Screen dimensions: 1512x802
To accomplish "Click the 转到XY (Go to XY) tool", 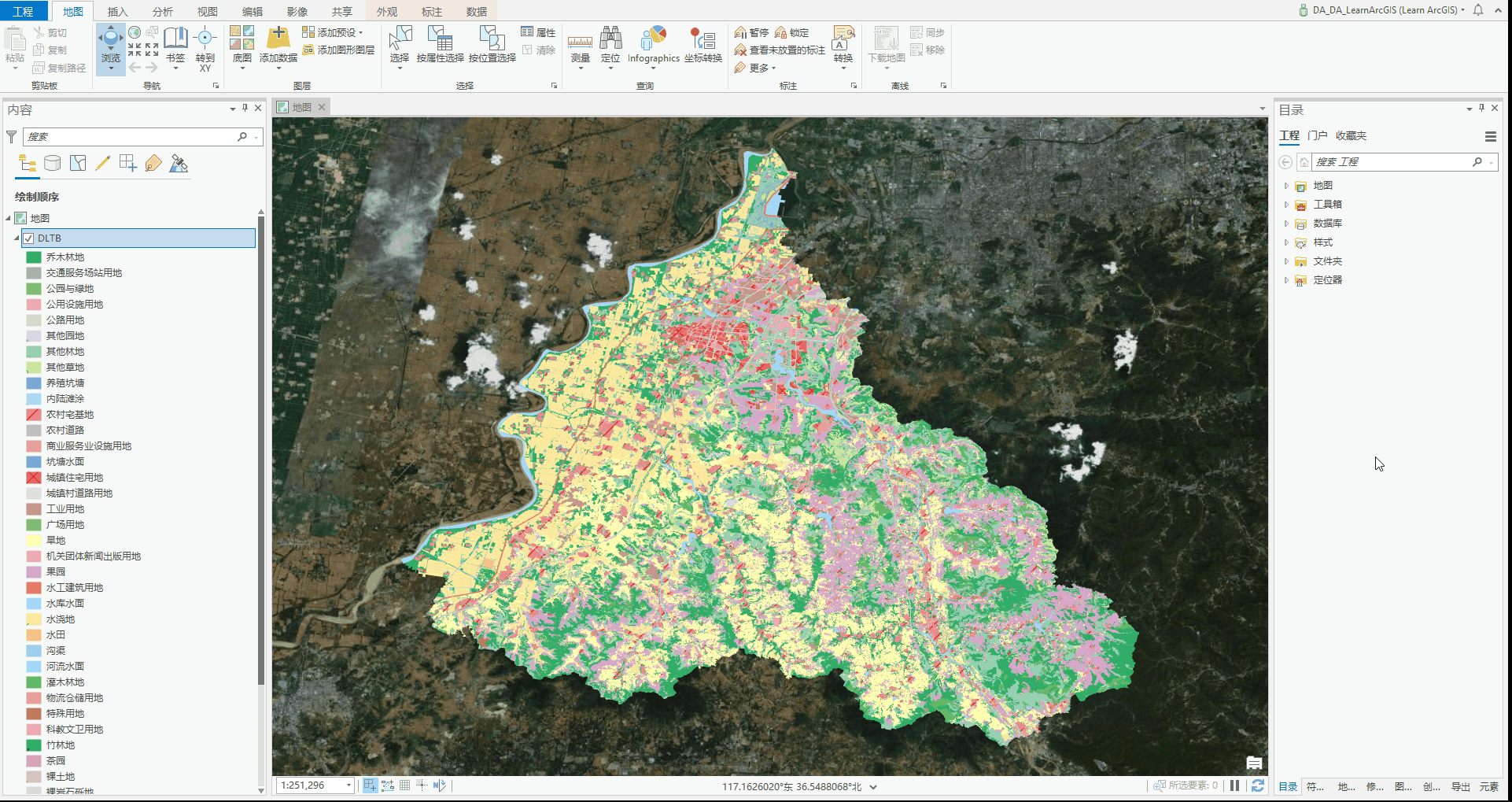I will 205,43.
